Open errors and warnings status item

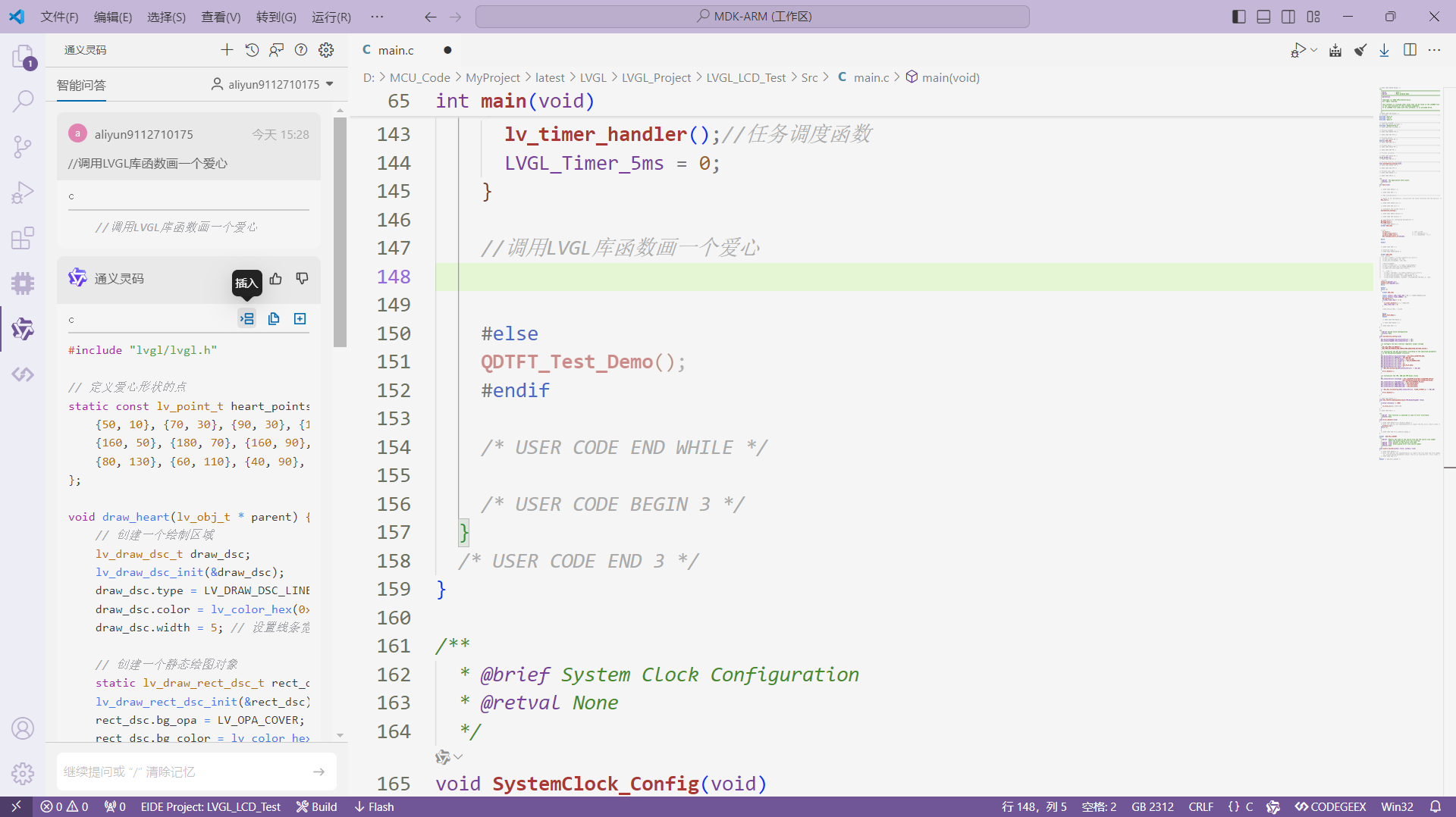click(64, 807)
